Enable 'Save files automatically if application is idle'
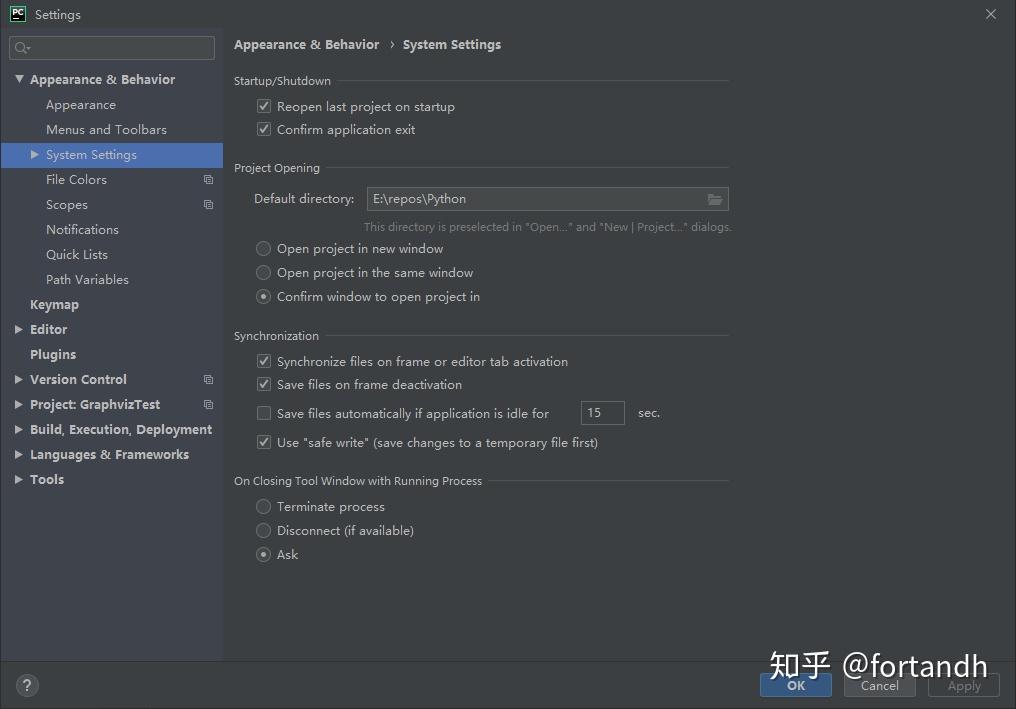Image resolution: width=1016 pixels, height=709 pixels. [263, 413]
